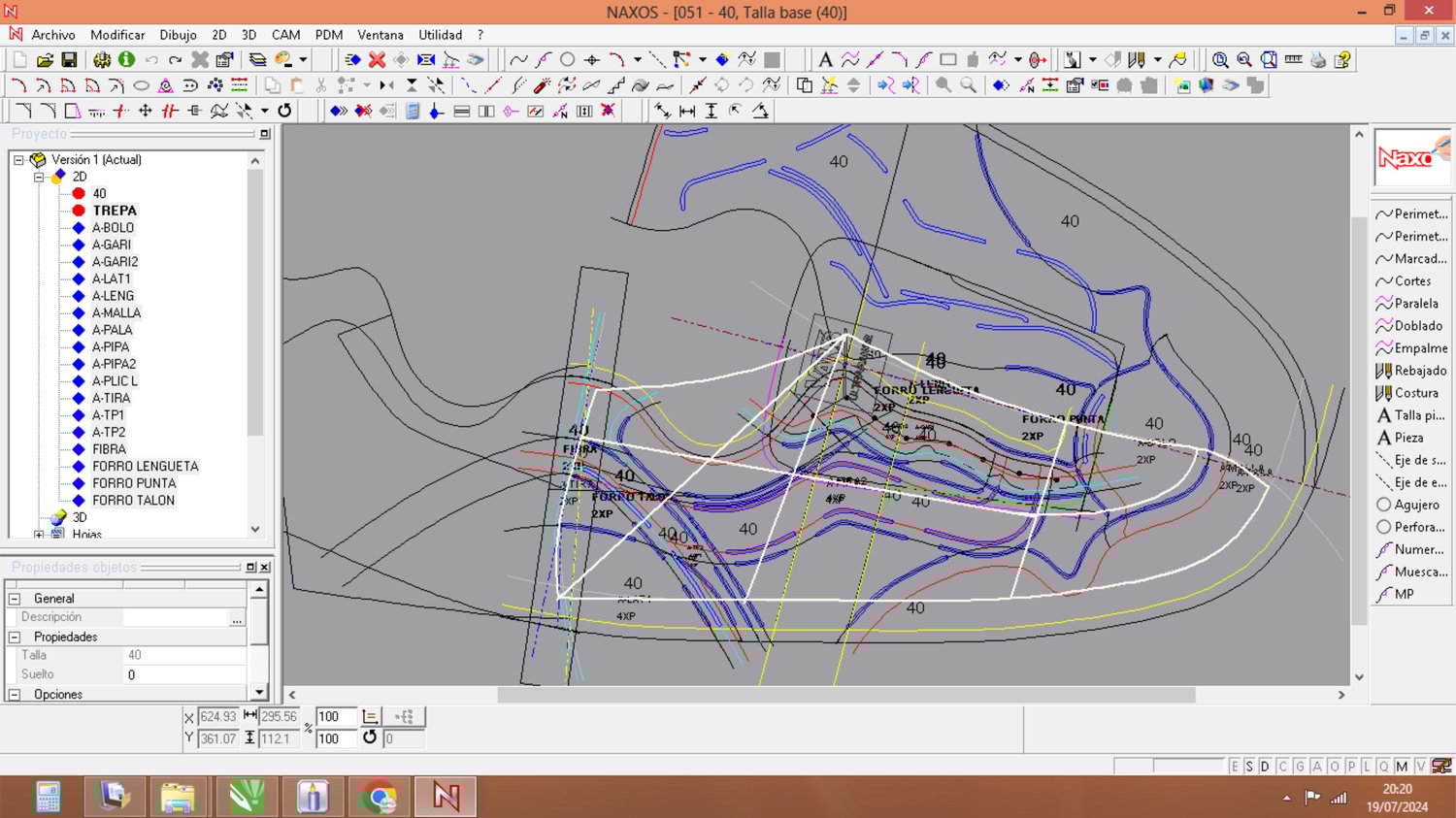Image resolution: width=1456 pixels, height=818 pixels.
Task: Open the PDM menu
Action: pos(329,35)
